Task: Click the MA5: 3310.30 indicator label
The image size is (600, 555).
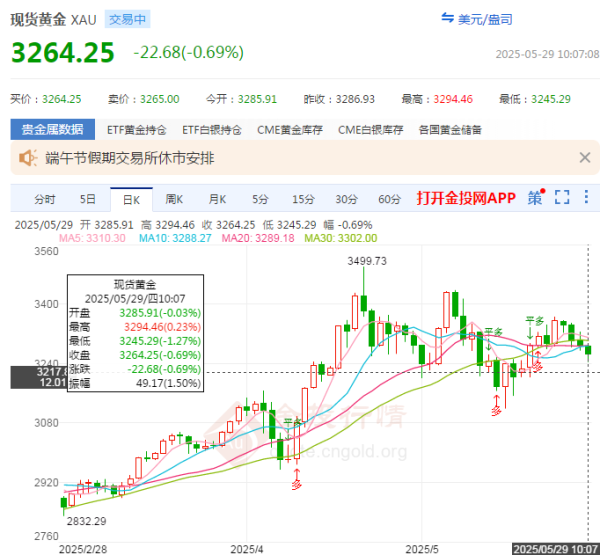Action: pos(92,238)
